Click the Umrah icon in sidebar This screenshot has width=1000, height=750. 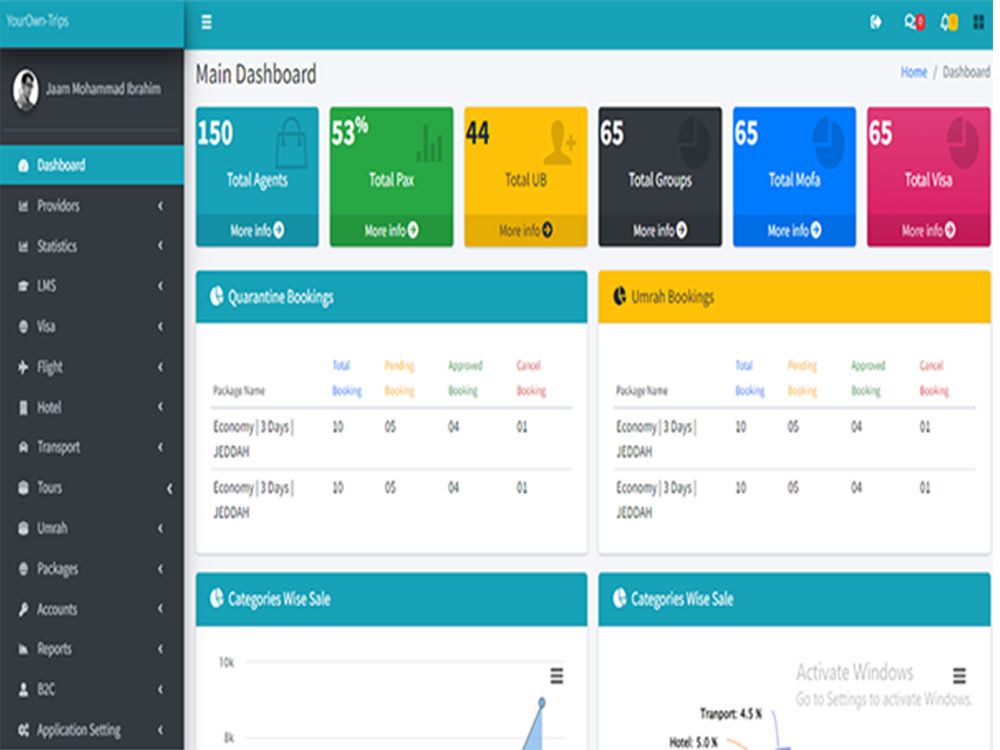pyautogui.click(x=23, y=528)
